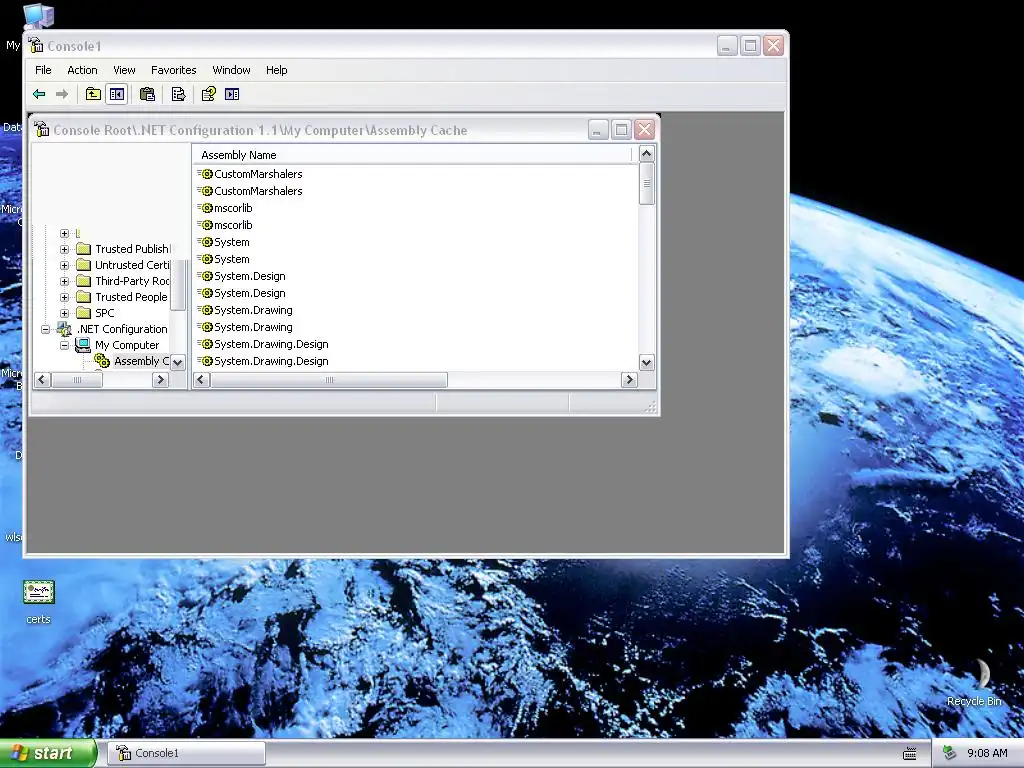This screenshot has height=768, width=1024.
Task: Open the certs desktop icon
Action: (39, 602)
